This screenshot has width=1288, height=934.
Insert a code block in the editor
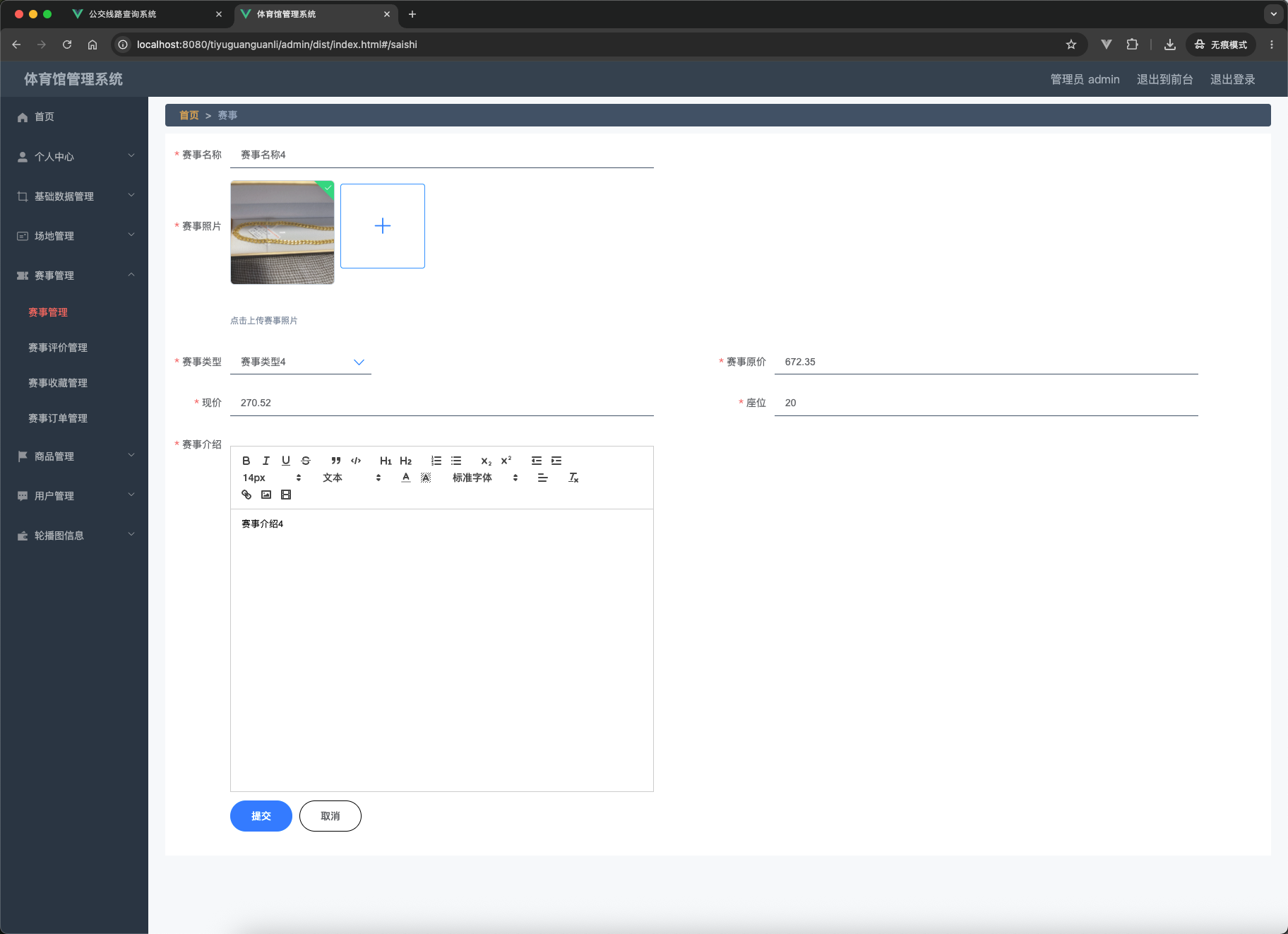click(x=356, y=461)
